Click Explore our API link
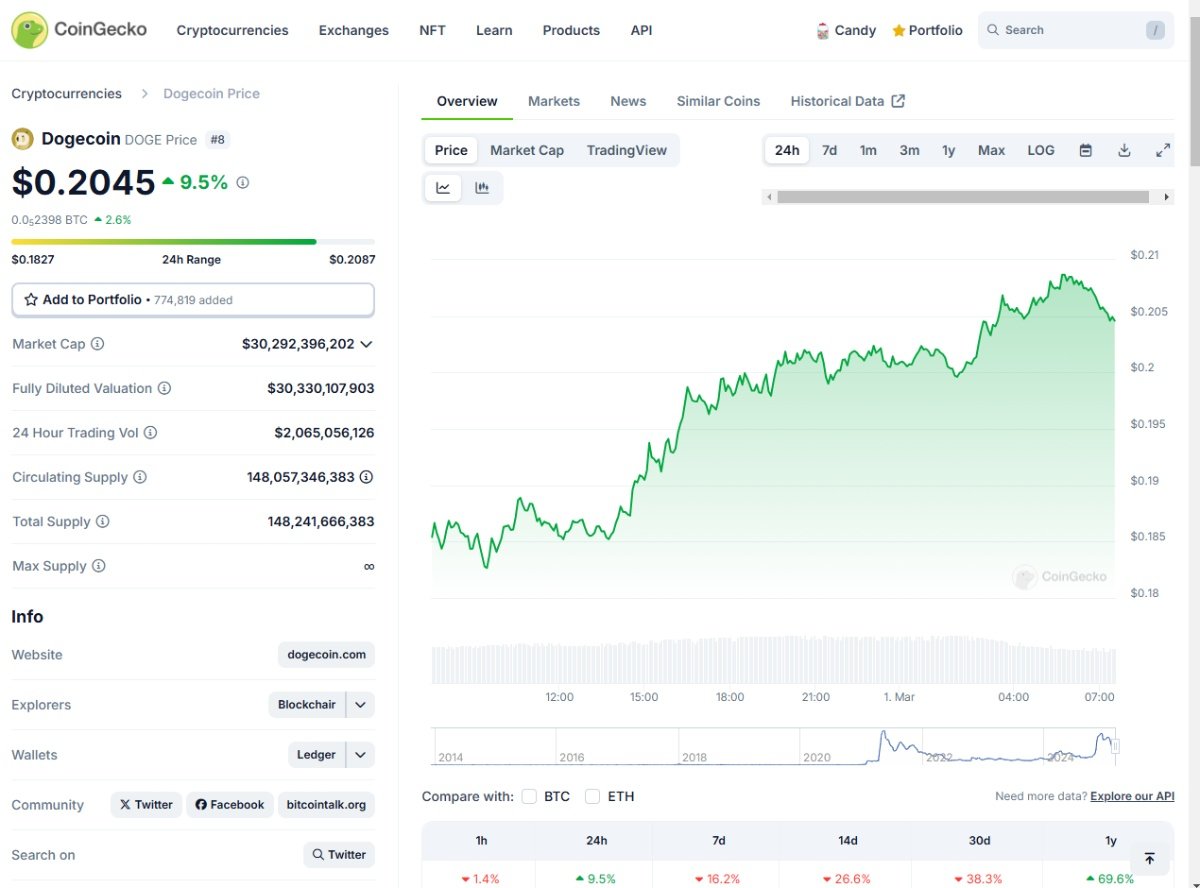The image size is (1200, 888). point(1132,796)
